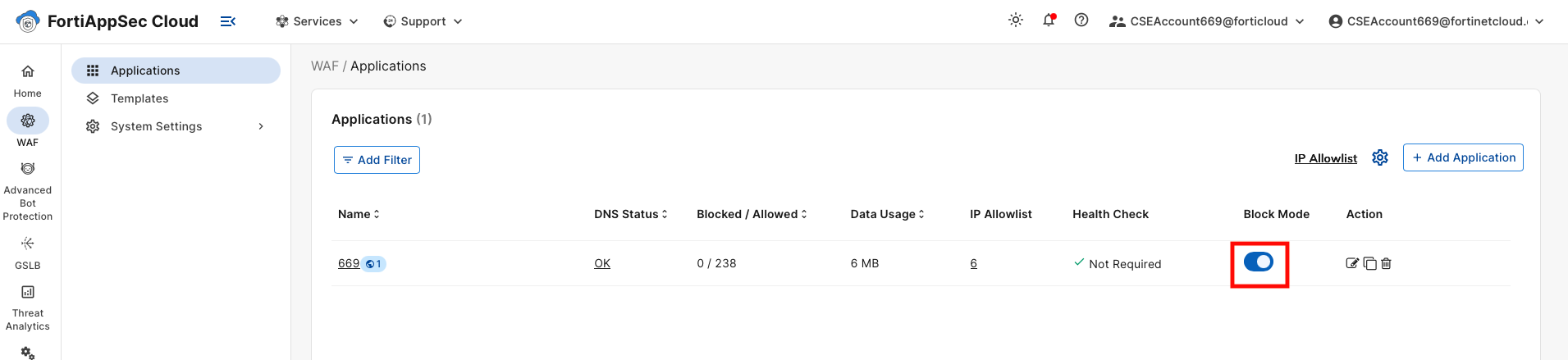Select Applications in the WAF menu
Screen dimensions: 1568x360
coord(176,71)
